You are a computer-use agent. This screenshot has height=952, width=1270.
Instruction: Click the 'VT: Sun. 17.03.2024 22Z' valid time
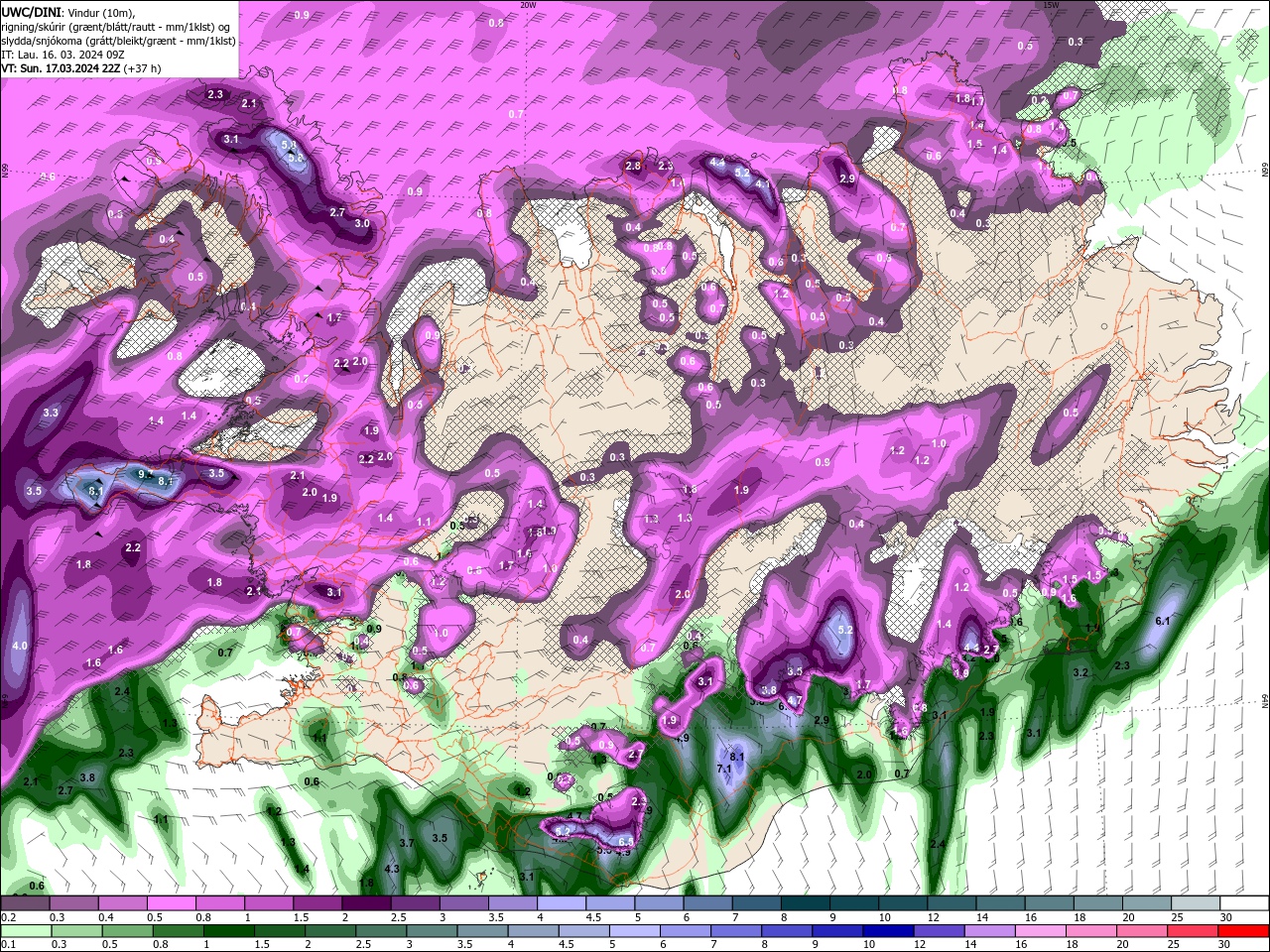61,68
